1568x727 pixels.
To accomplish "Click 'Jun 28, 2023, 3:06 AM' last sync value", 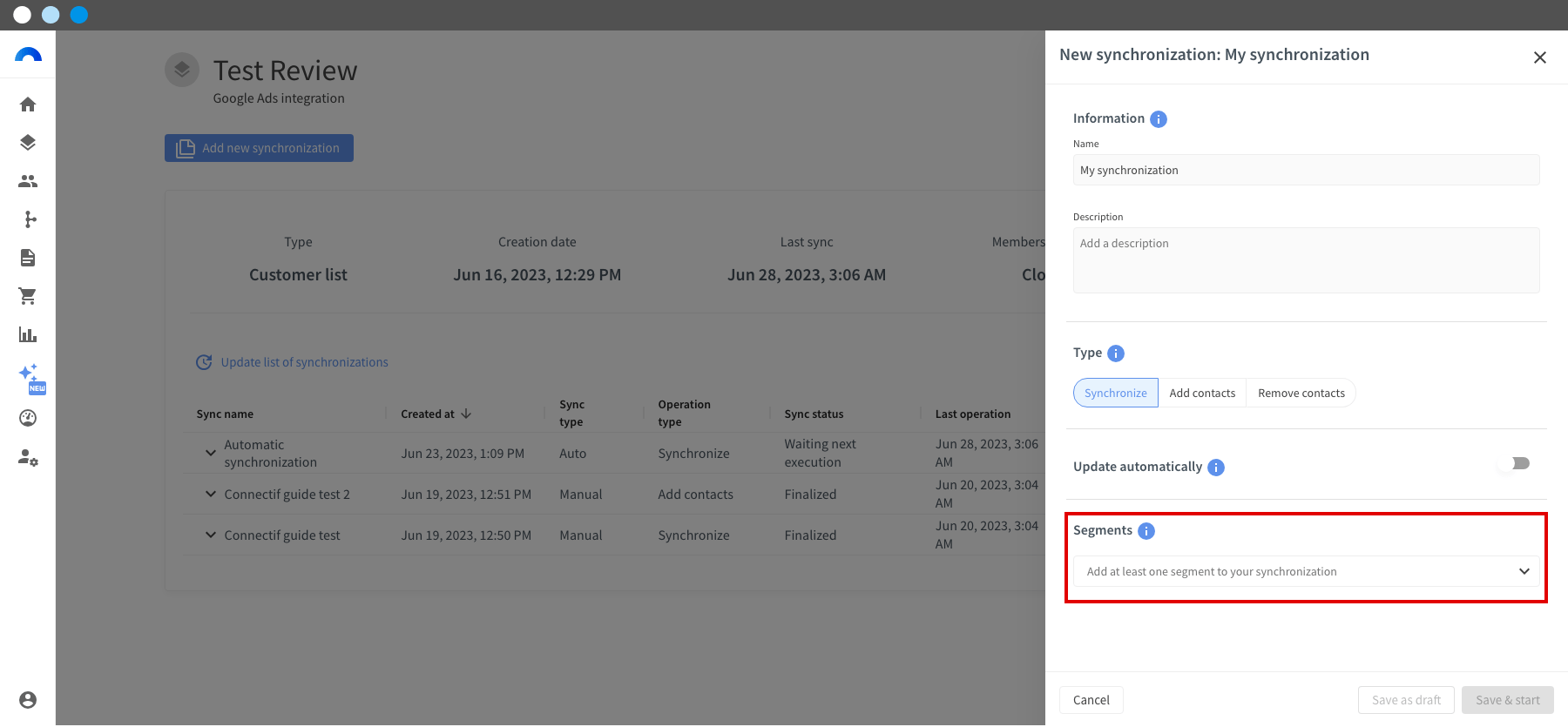I will (807, 275).
